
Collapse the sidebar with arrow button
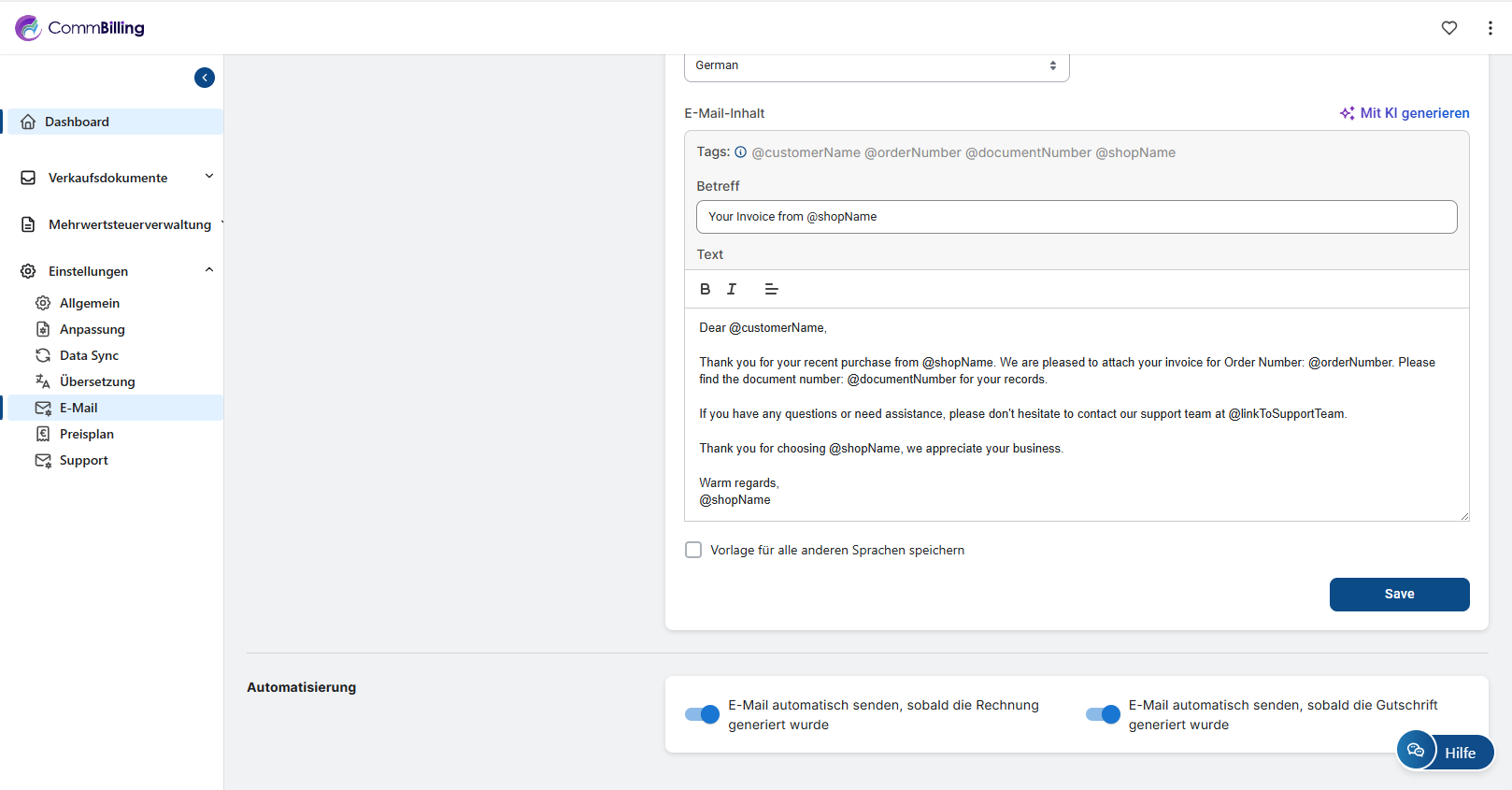pos(205,78)
